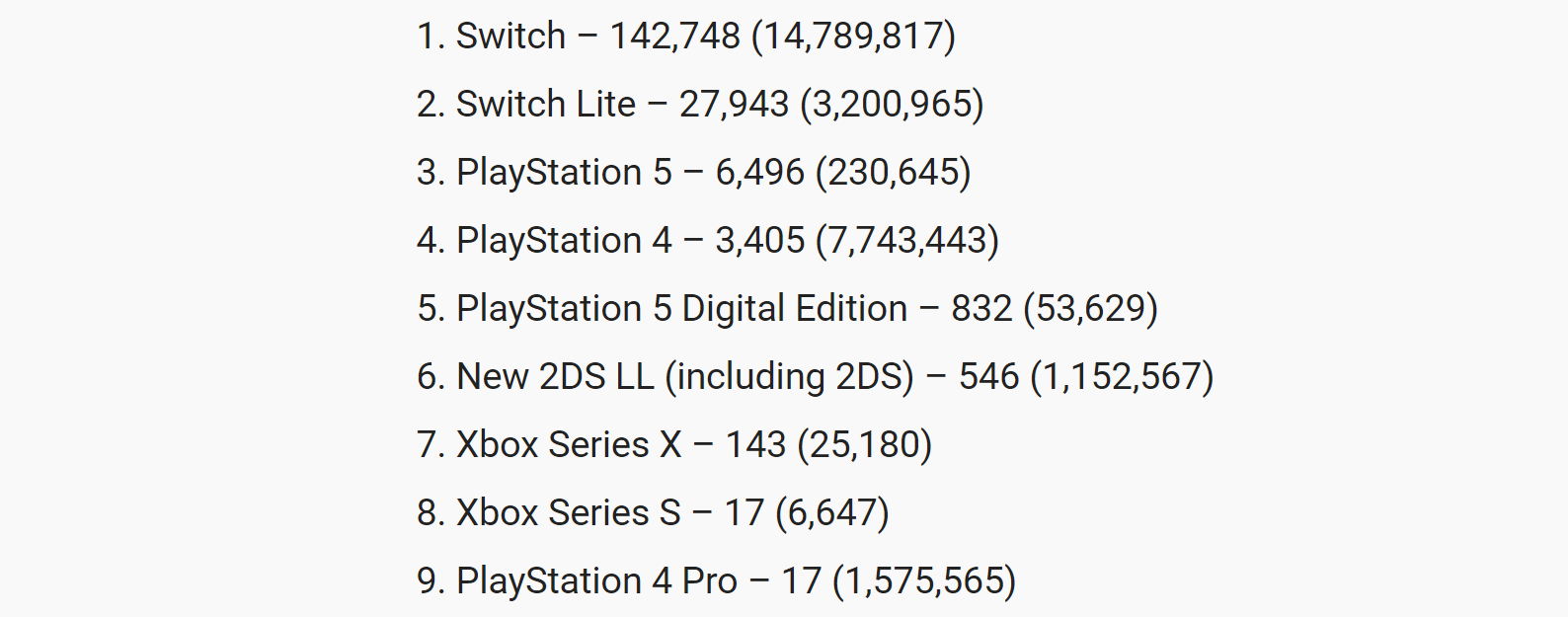The height and width of the screenshot is (617, 1568).
Task: Click PlayStation 5 Digital Edition row
Action: [787, 309]
